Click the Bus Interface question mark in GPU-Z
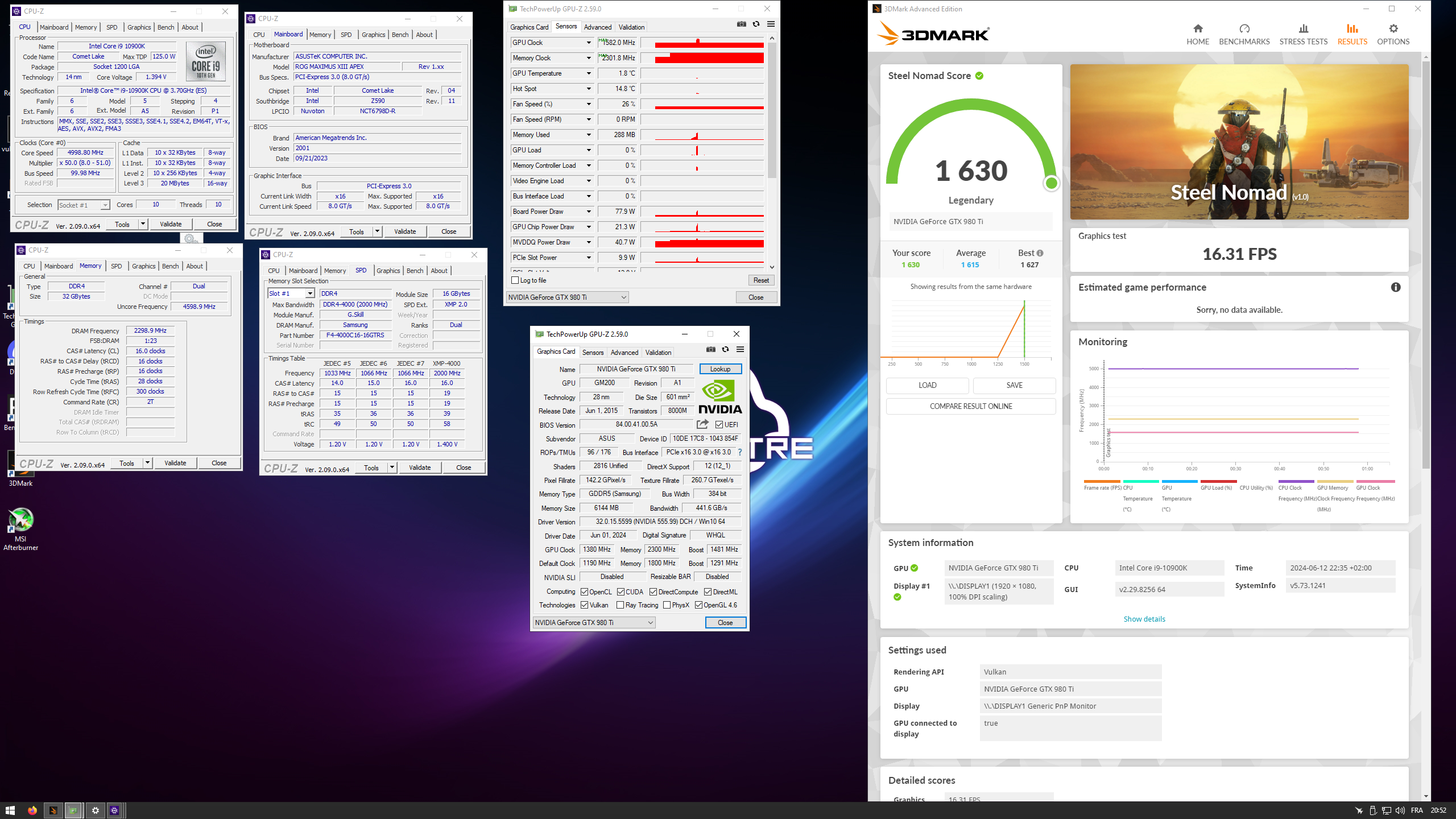The image size is (1456, 819). [x=740, y=452]
